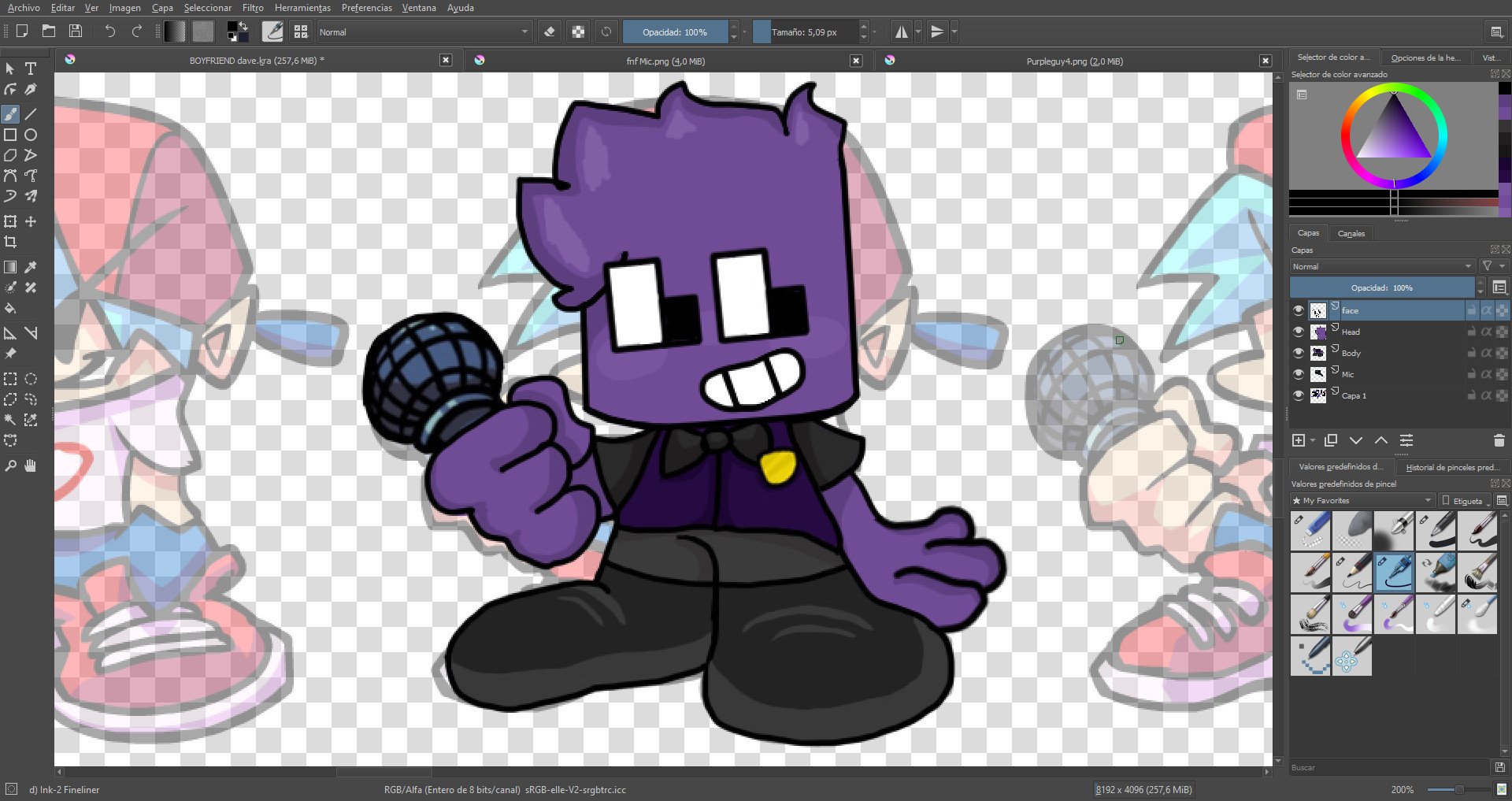Hide the Body layer
Screen dimensions: 1512x801
[1298, 353]
